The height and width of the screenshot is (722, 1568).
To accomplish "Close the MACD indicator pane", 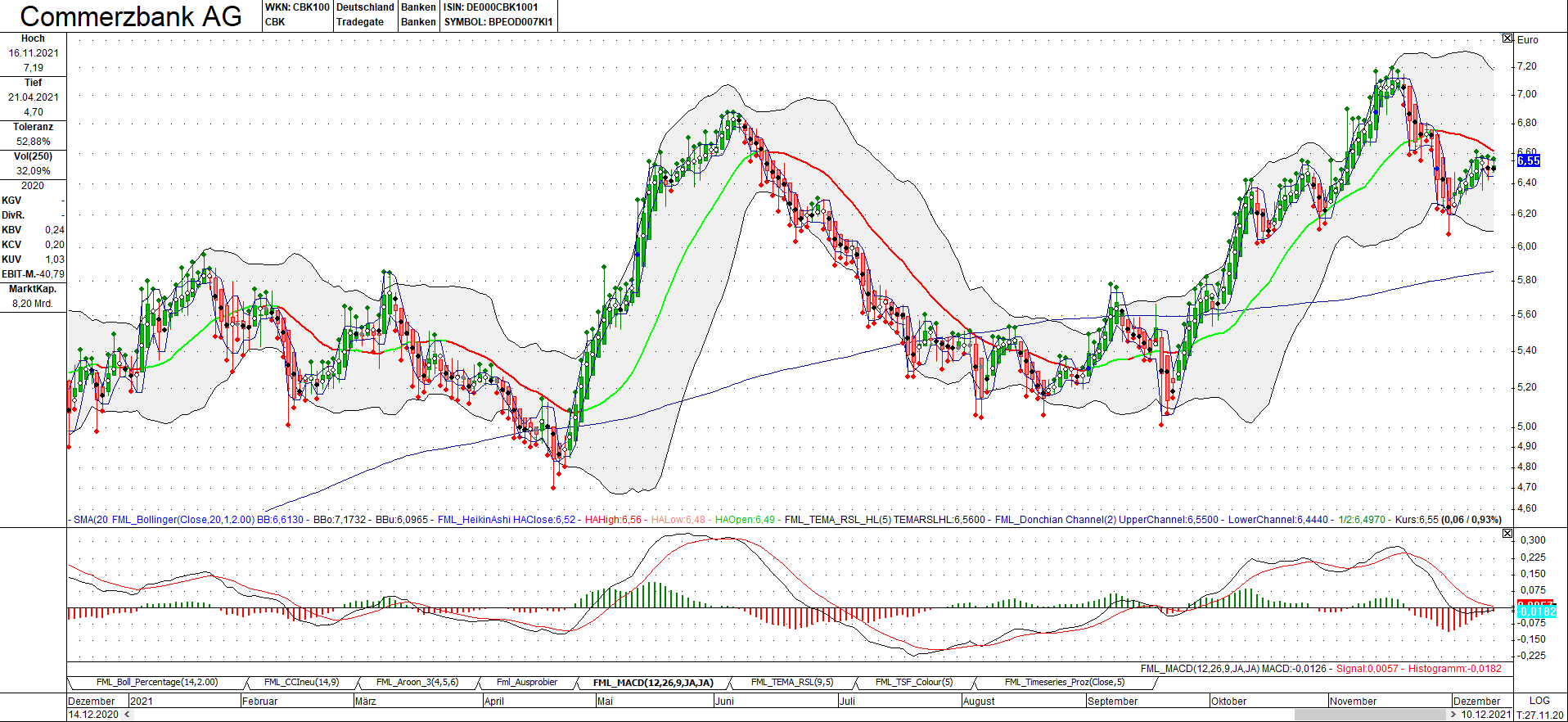I will pos(1507,534).
